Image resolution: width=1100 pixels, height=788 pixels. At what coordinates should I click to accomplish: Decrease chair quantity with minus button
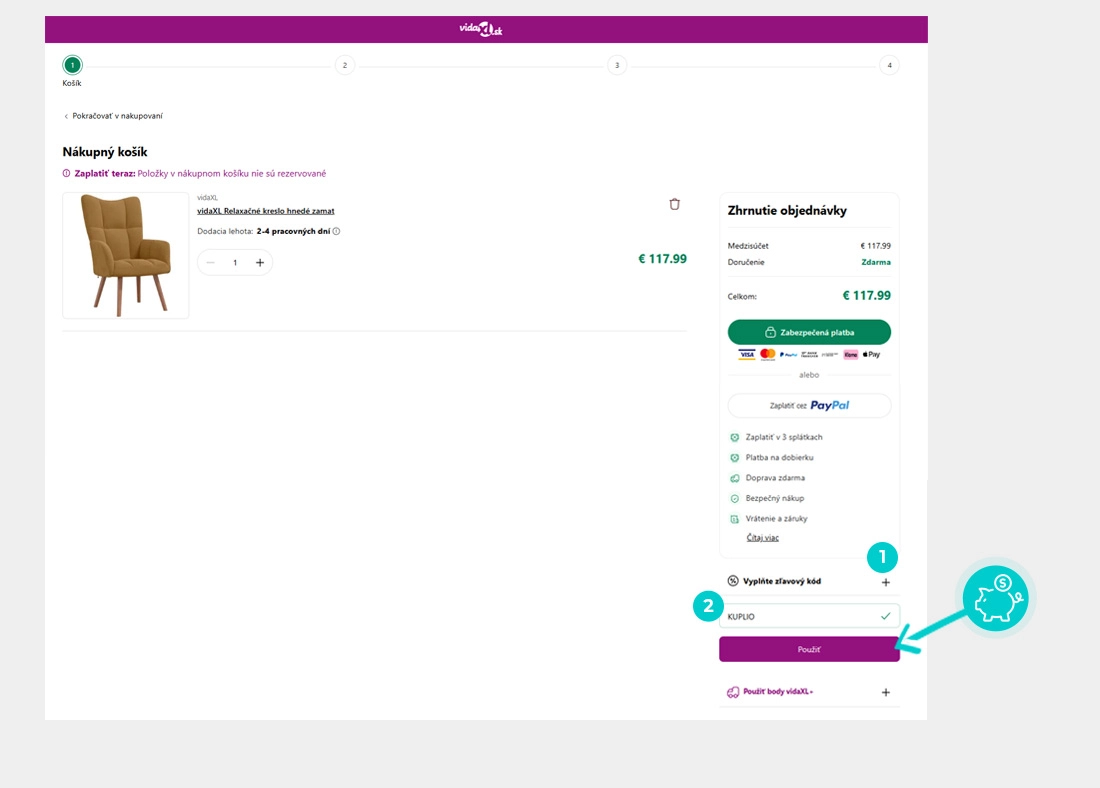pyautogui.click(x=210, y=262)
